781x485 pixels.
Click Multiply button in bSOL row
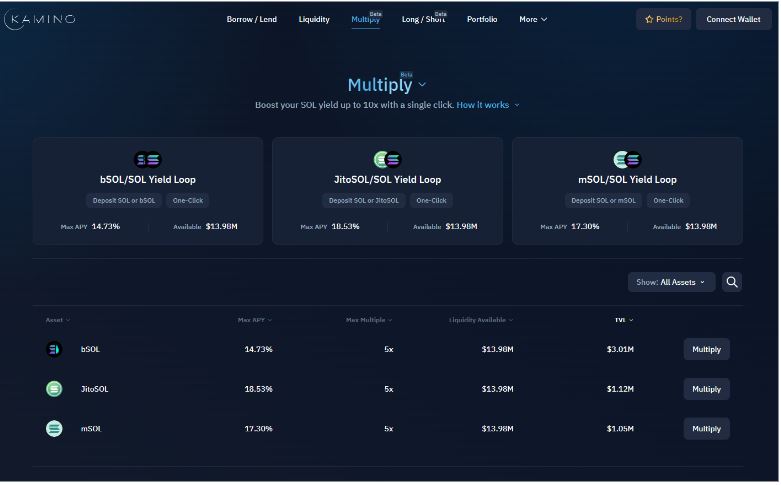tap(707, 350)
